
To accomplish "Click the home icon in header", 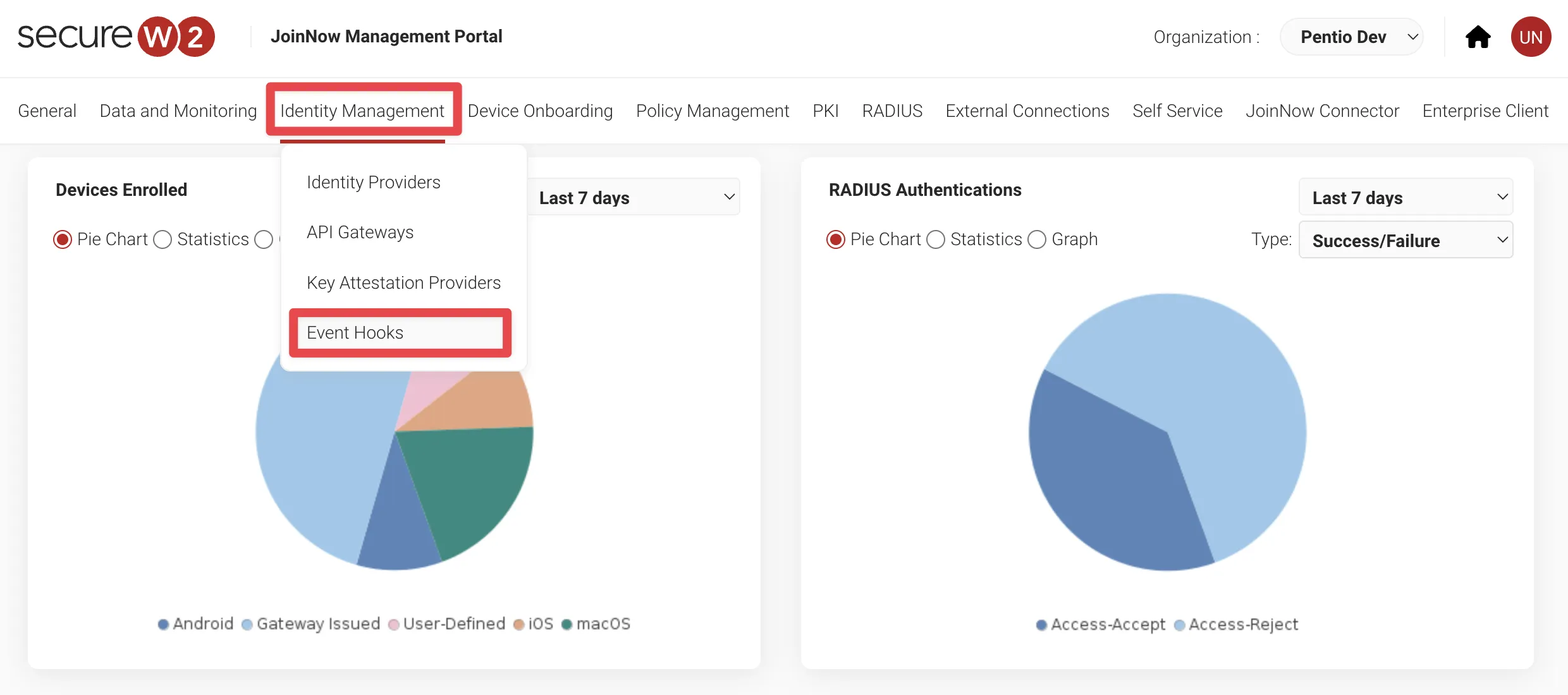I will coord(1478,37).
